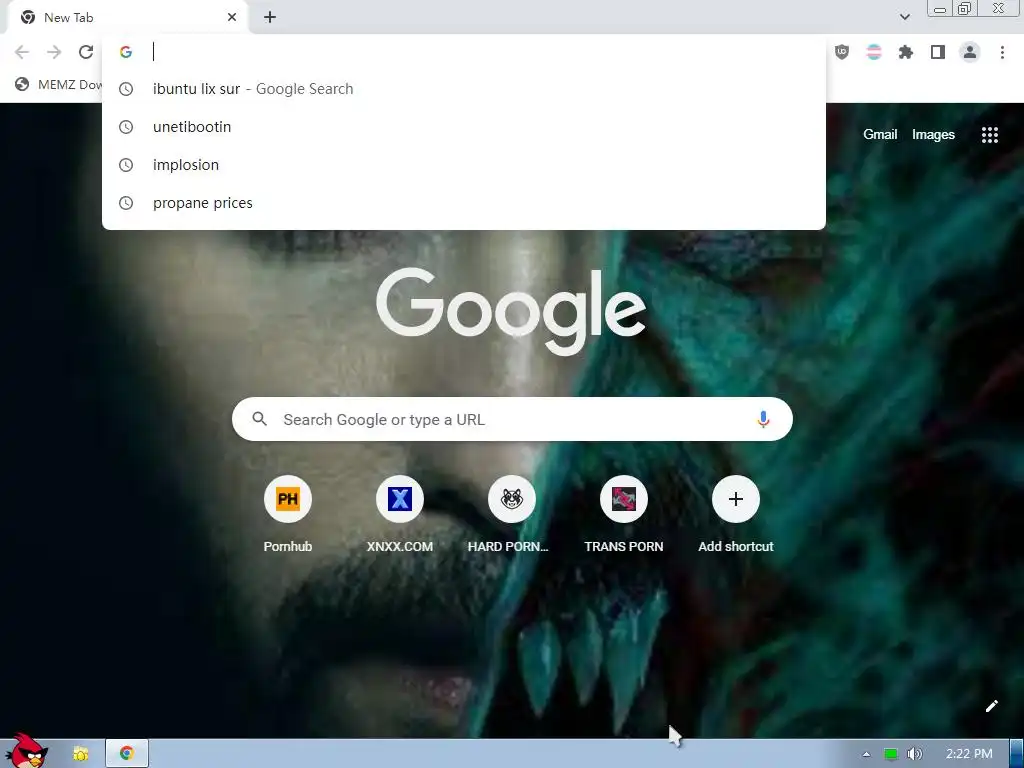Open the striped flag extension icon

(x=874, y=52)
